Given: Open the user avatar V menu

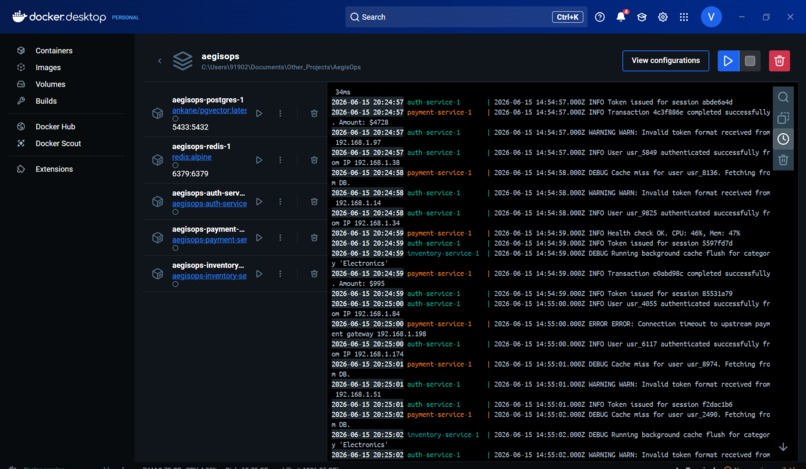Looking at the screenshot, I should 711,17.
